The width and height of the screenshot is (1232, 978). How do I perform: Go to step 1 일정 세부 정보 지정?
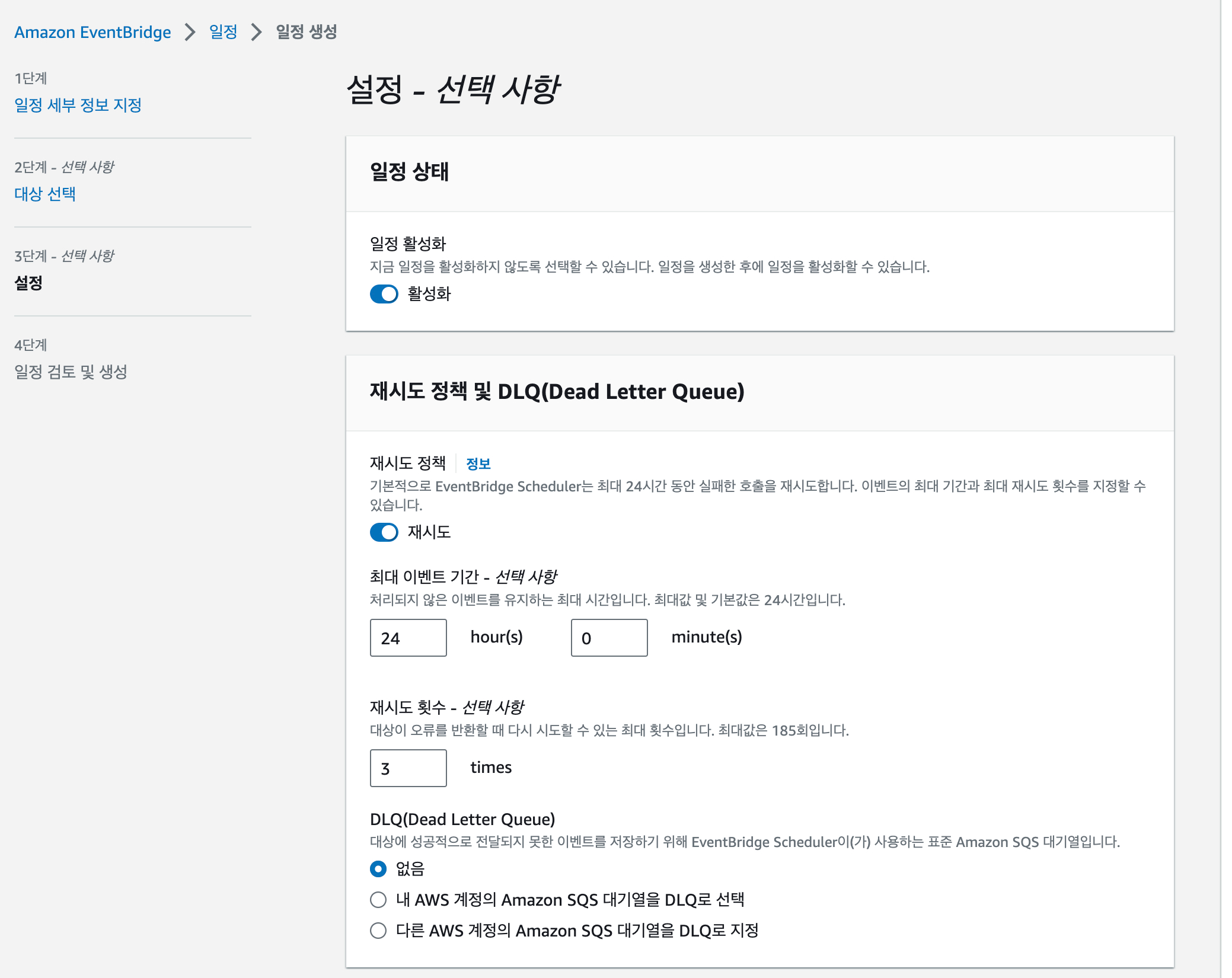point(78,105)
